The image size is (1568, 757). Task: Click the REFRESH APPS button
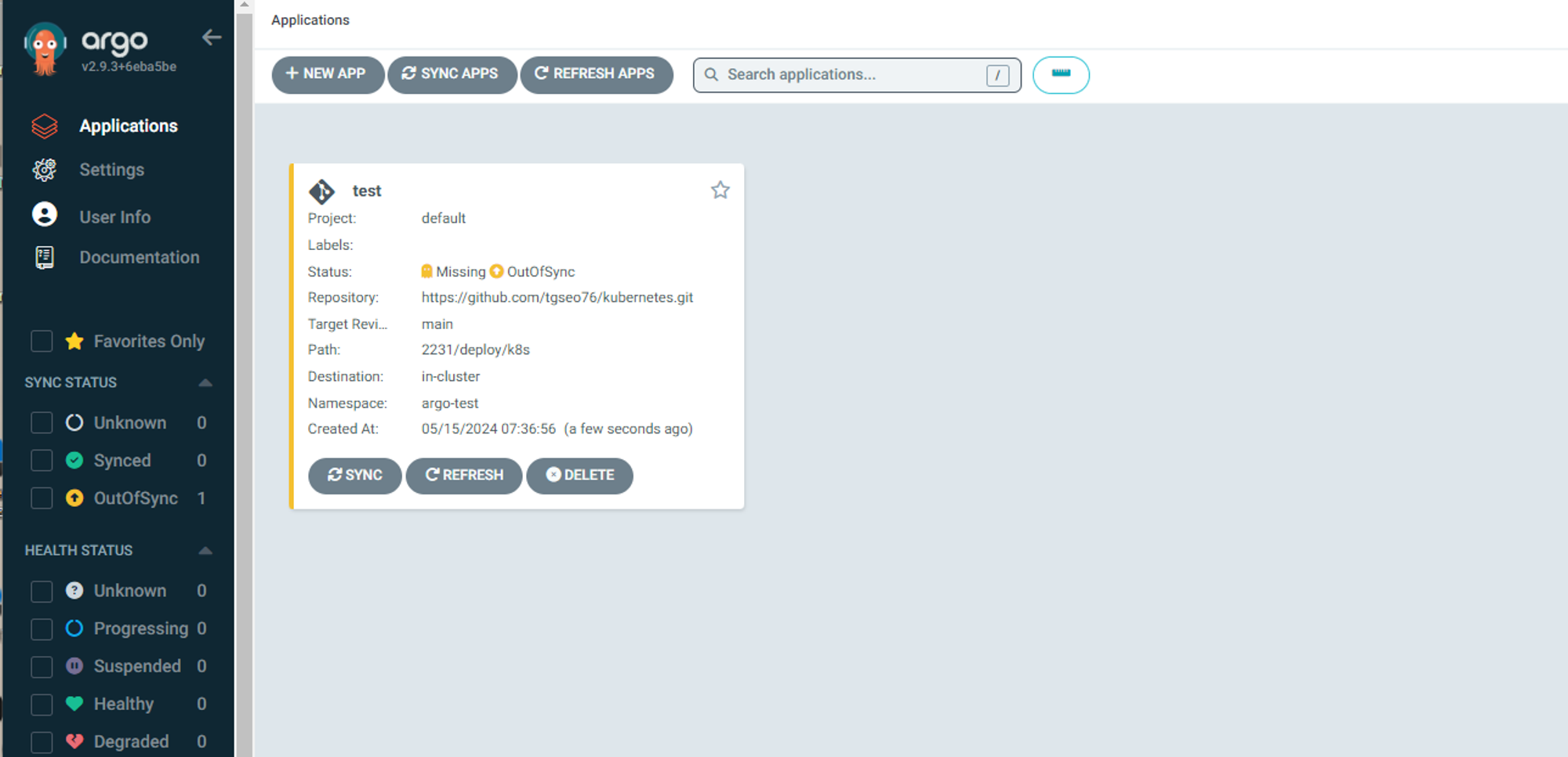click(596, 74)
